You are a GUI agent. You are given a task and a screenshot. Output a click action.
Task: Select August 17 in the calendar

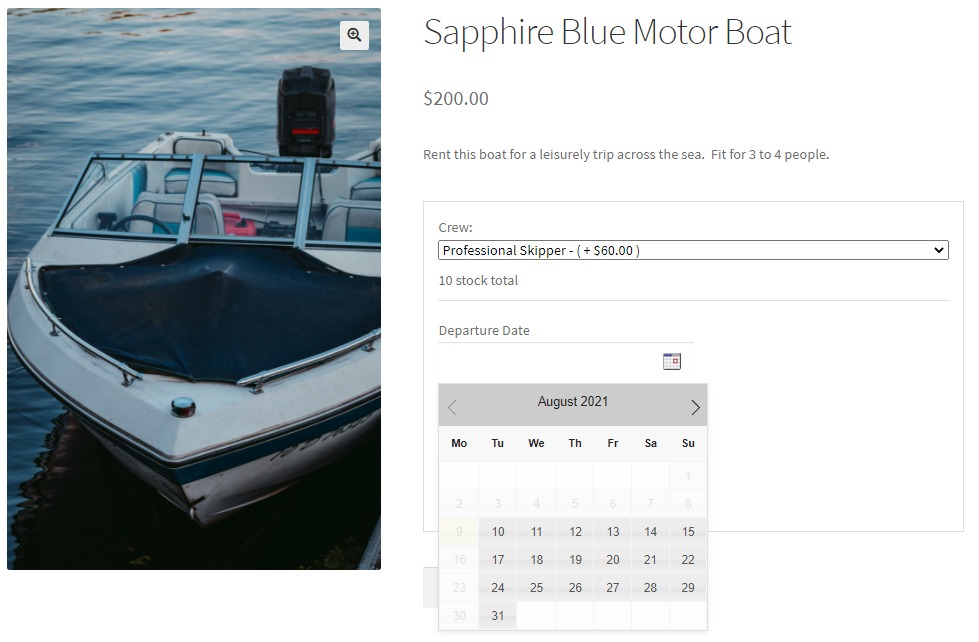(x=498, y=560)
